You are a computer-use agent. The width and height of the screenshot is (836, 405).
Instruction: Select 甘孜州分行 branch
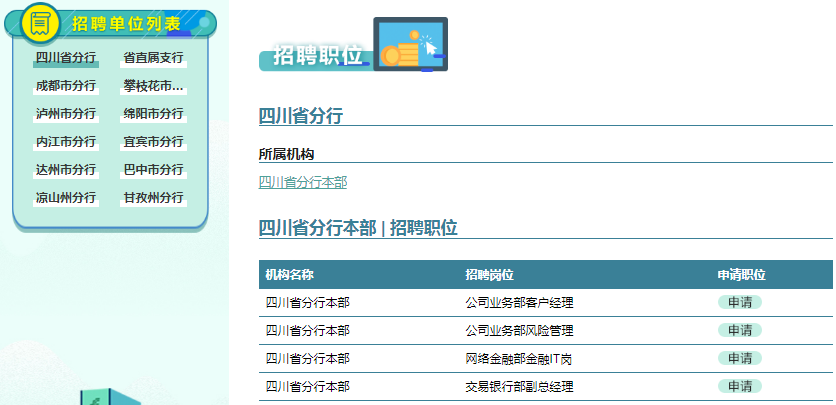click(x=153, y=198)
